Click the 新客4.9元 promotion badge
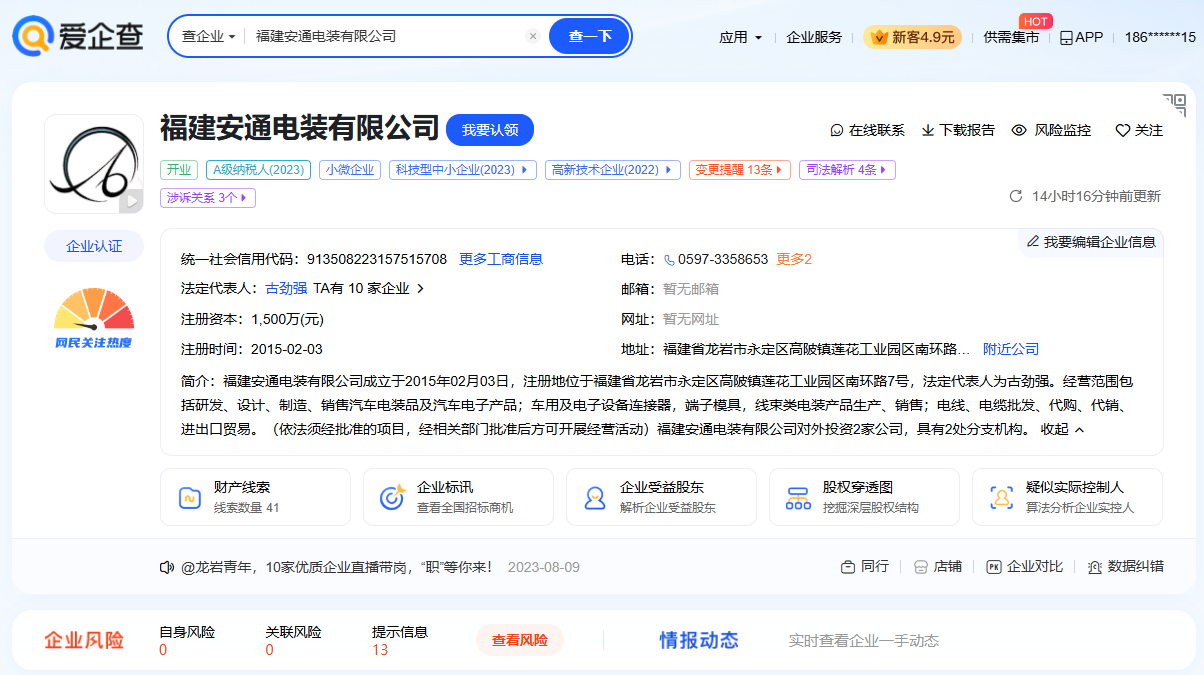The height and width of the screenshot is (675, 1204). click(x=912, y=37)
